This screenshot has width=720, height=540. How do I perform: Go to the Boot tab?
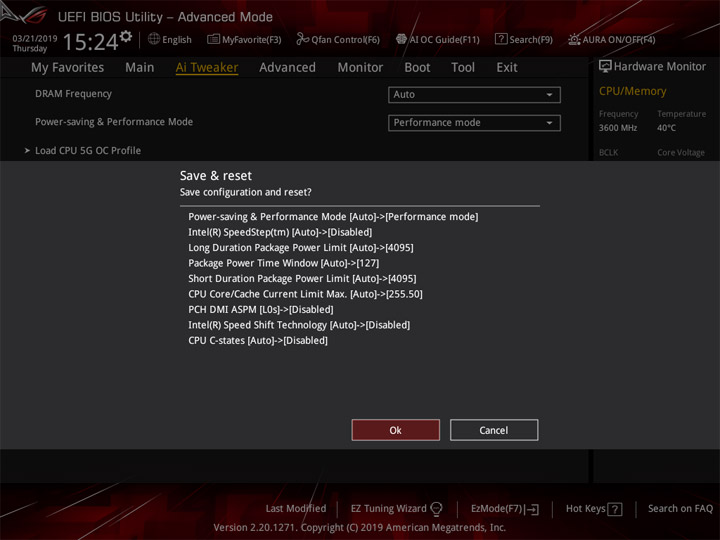417,68
